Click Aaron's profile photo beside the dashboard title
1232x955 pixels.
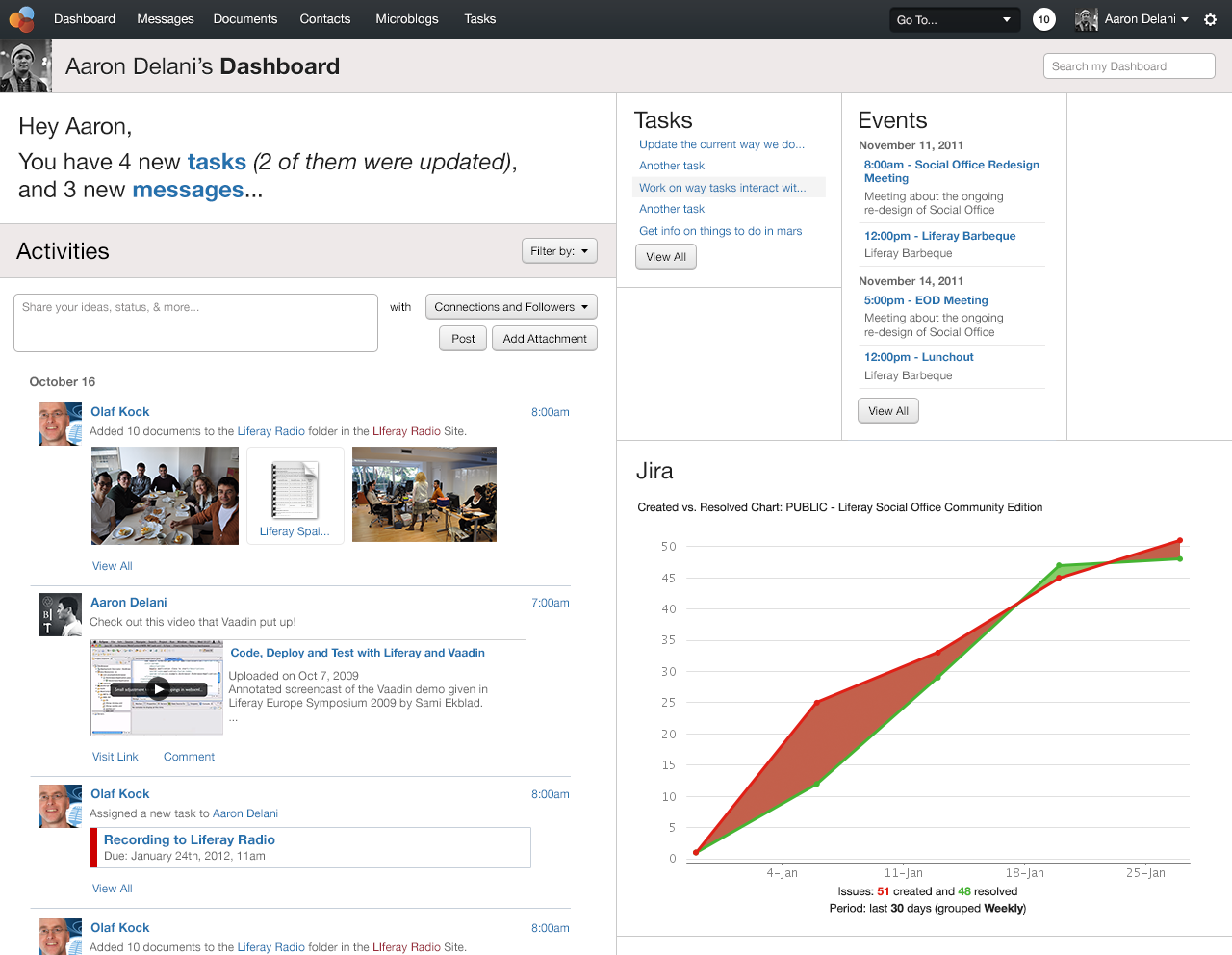click(25, 65)
